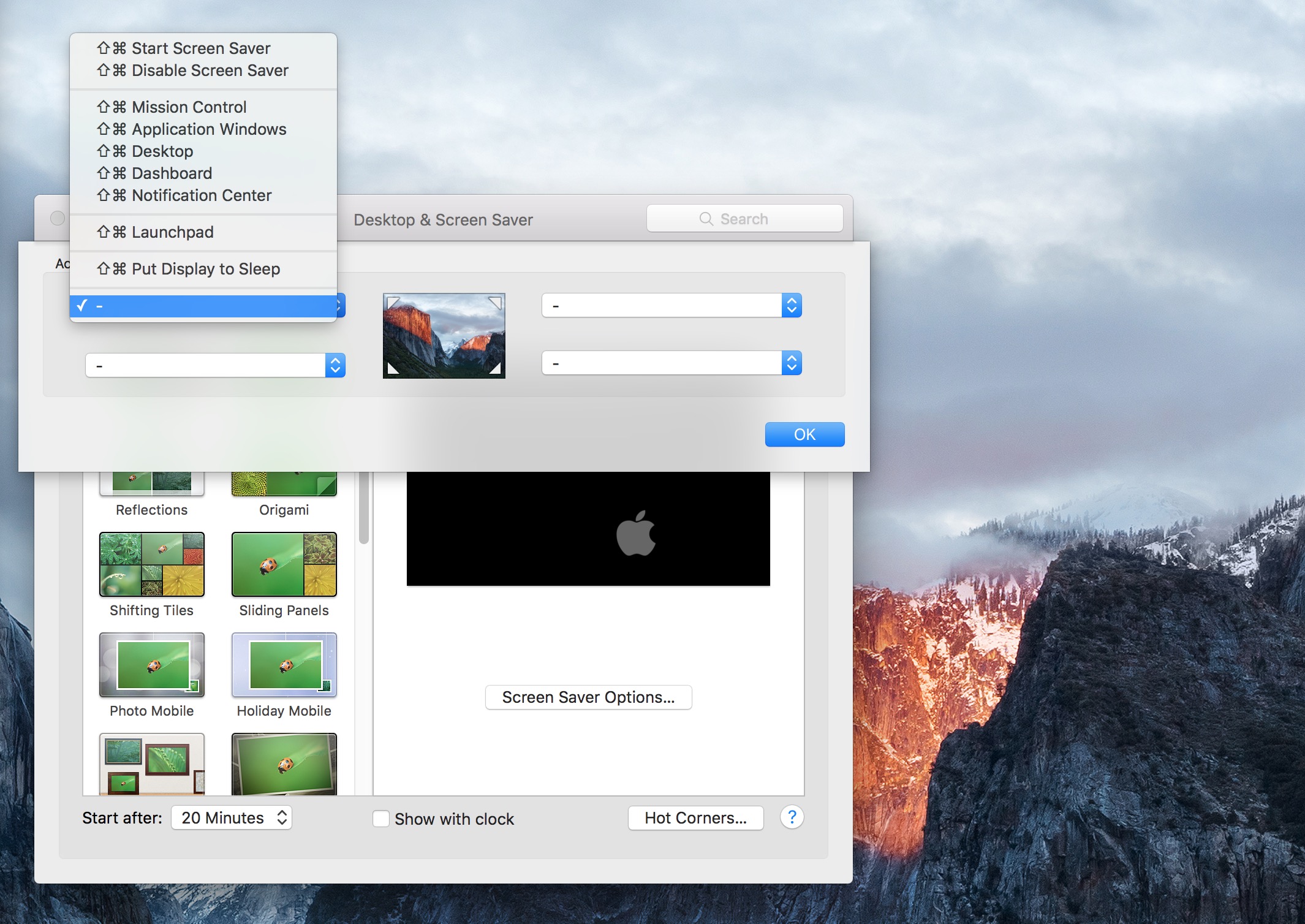Select Application Windows in the popup menu
The image size is (1305, 924).
tap(203, 129)
